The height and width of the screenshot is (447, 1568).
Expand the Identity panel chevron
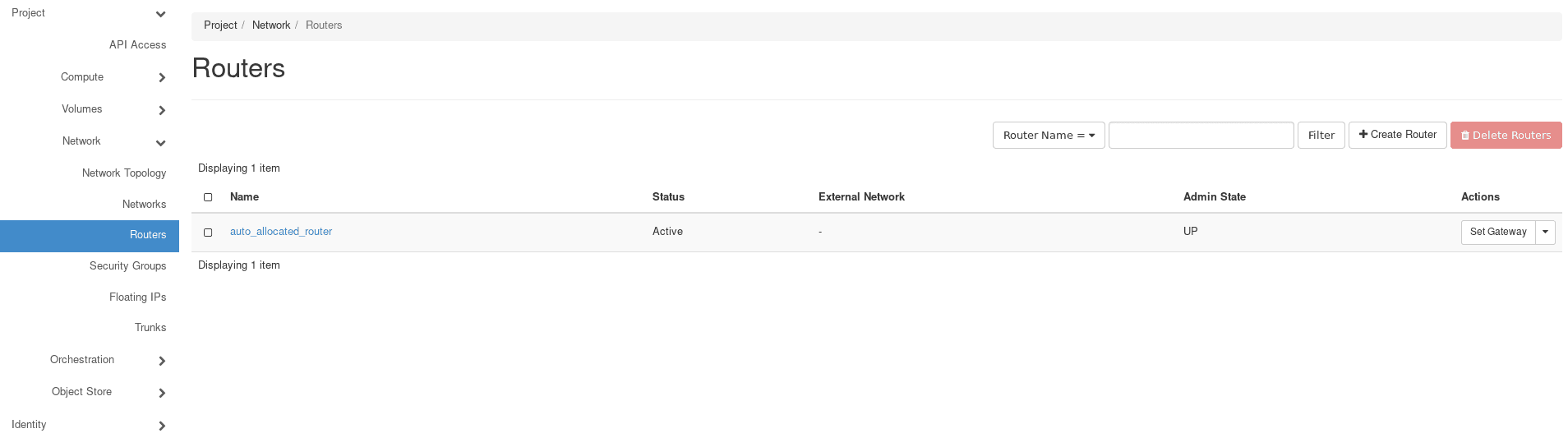[161, 426]
